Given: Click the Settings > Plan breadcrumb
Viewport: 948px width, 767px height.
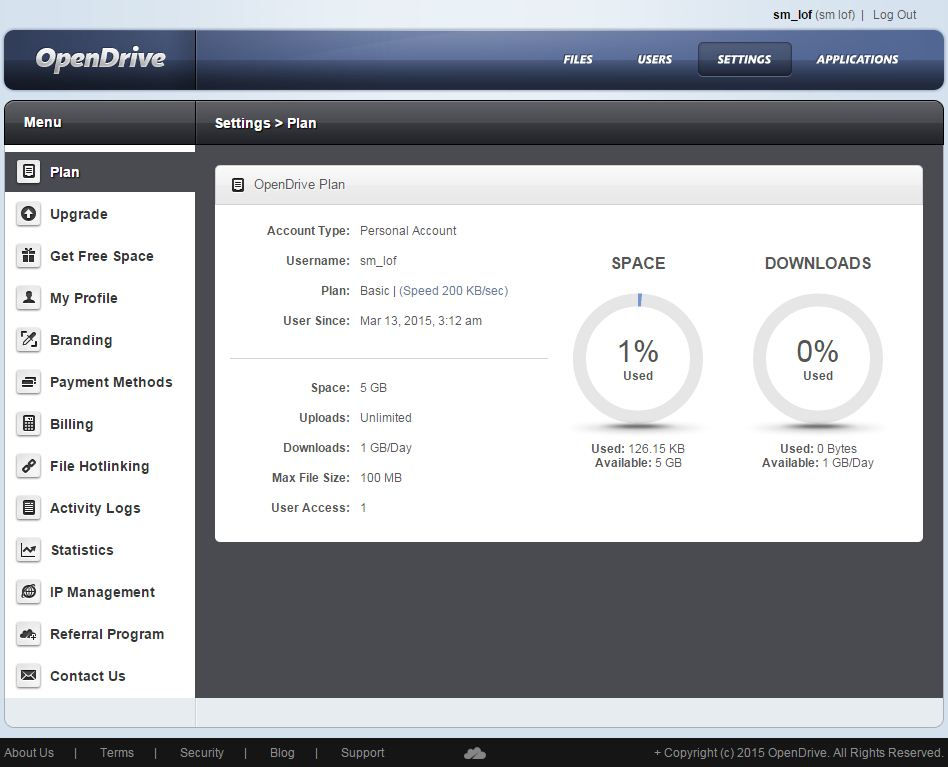Looking at the screenshot, I should pyautogui.click(x=265, y=123).
